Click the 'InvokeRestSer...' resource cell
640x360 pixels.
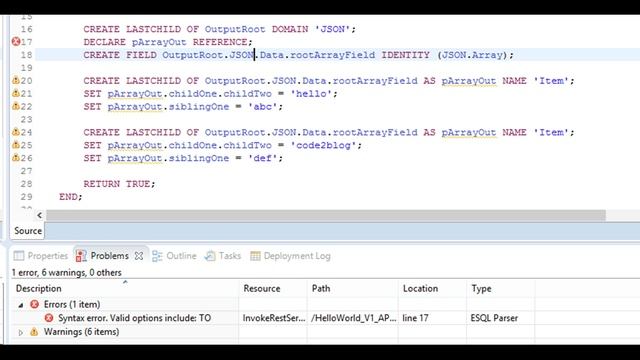pyautogui.click(x=274, y=318)
